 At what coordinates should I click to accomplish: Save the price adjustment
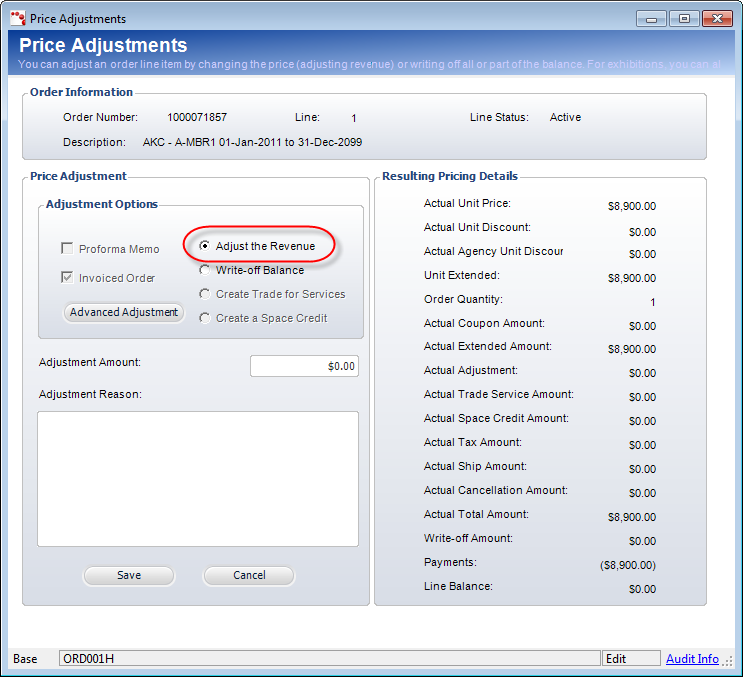(x=129, y=575)
